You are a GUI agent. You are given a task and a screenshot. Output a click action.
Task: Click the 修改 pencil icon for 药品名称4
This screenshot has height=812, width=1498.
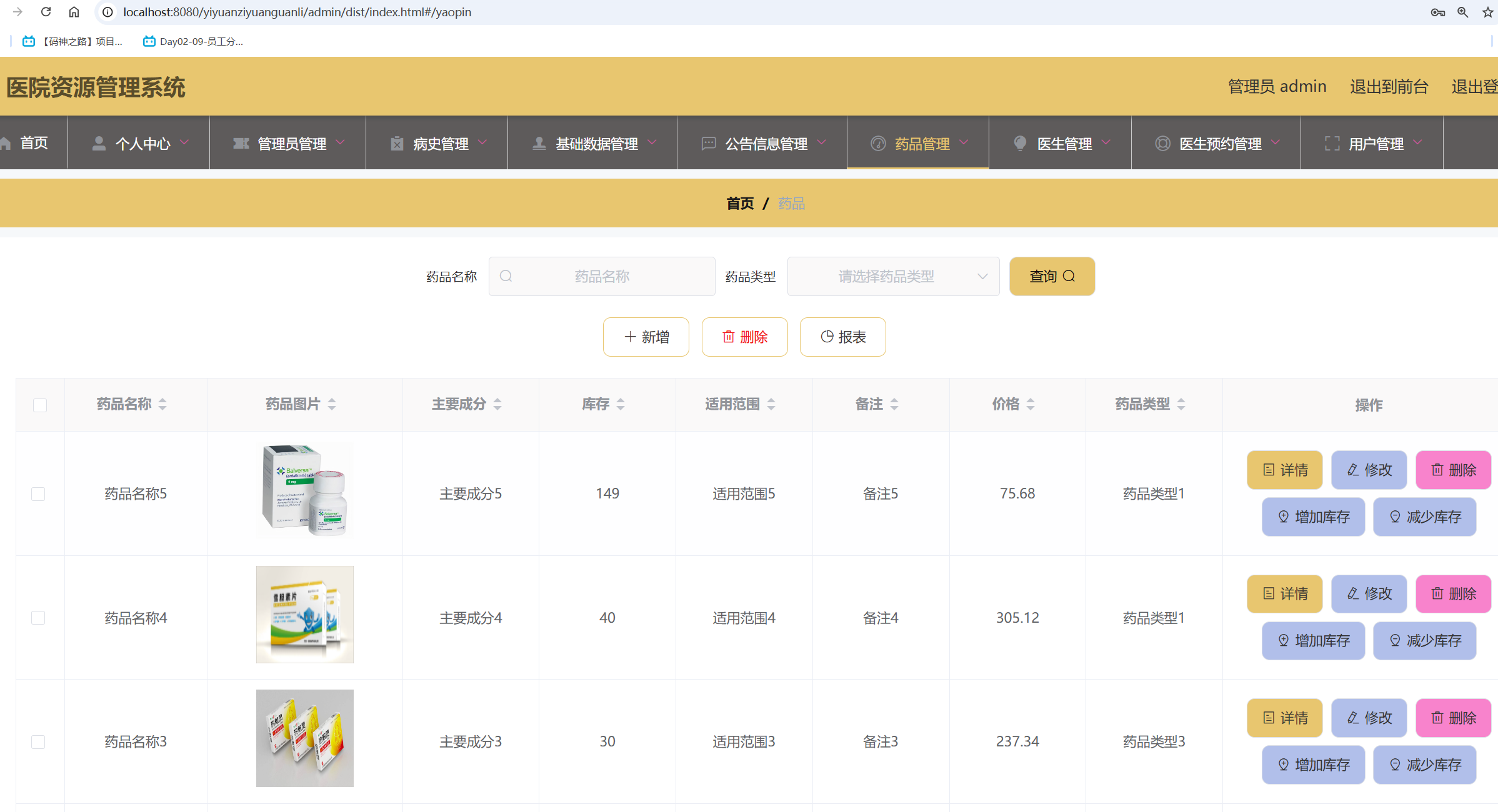(1352, 593)
